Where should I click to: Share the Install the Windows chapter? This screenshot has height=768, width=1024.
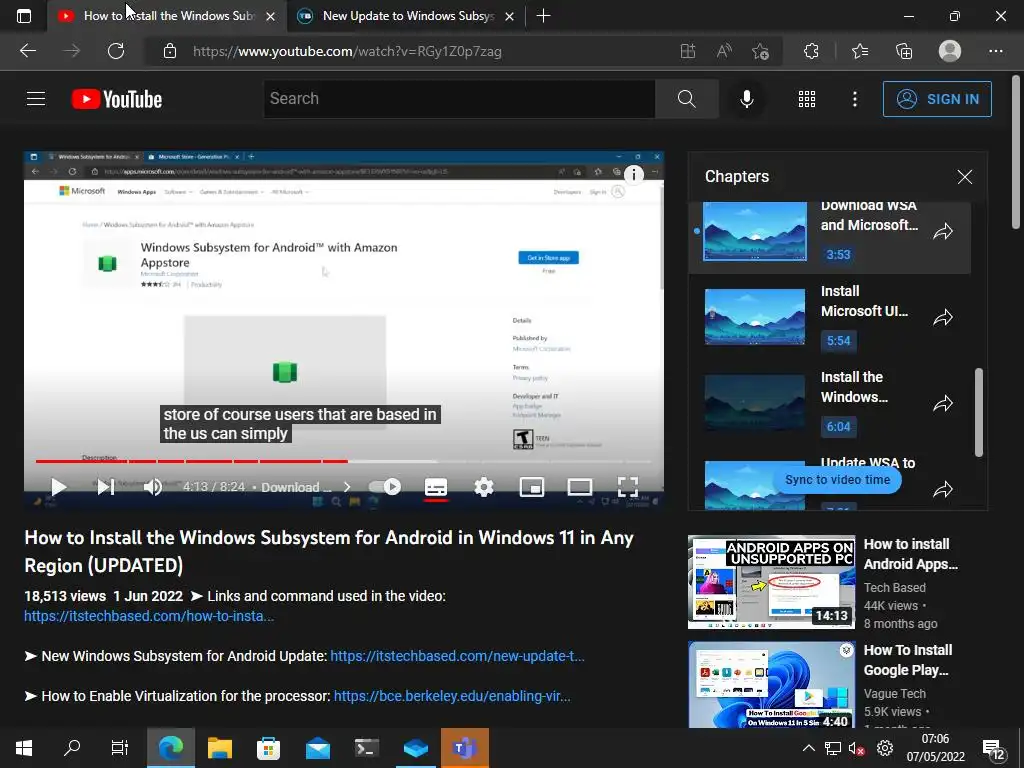tap(943, 404)
